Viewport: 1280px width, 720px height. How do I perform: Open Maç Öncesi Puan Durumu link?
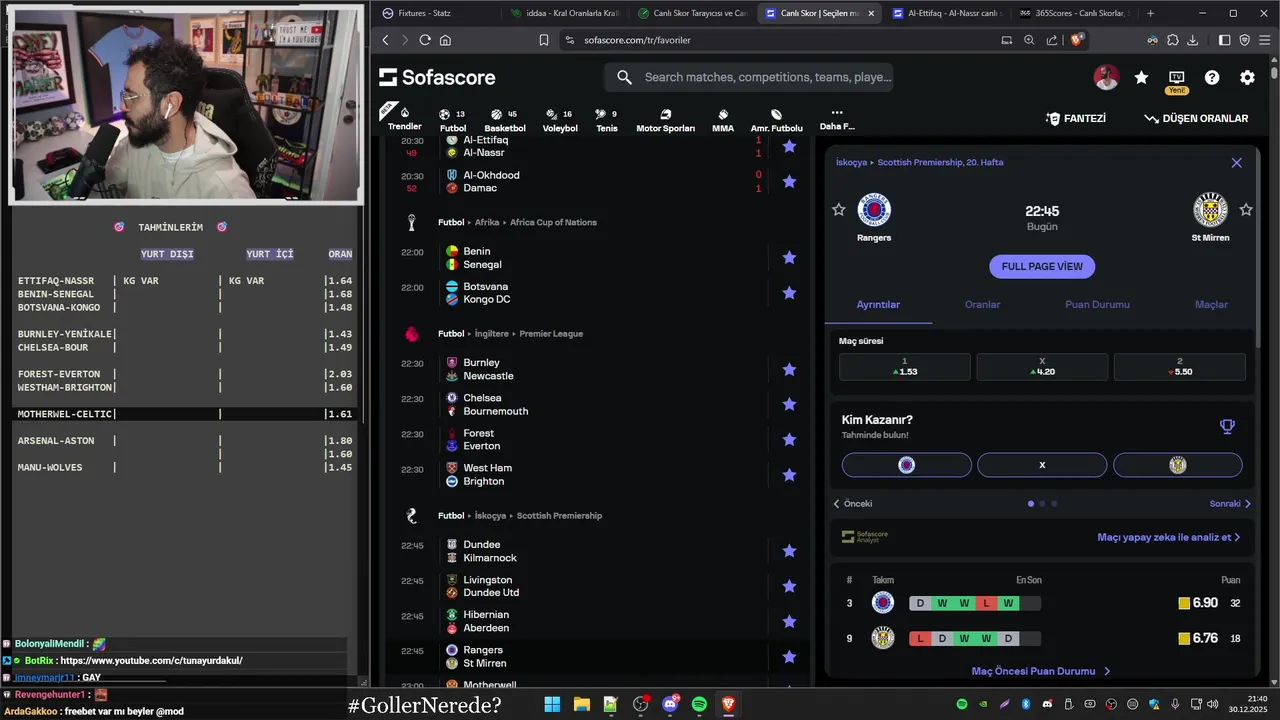click(x=1041, y=671)
